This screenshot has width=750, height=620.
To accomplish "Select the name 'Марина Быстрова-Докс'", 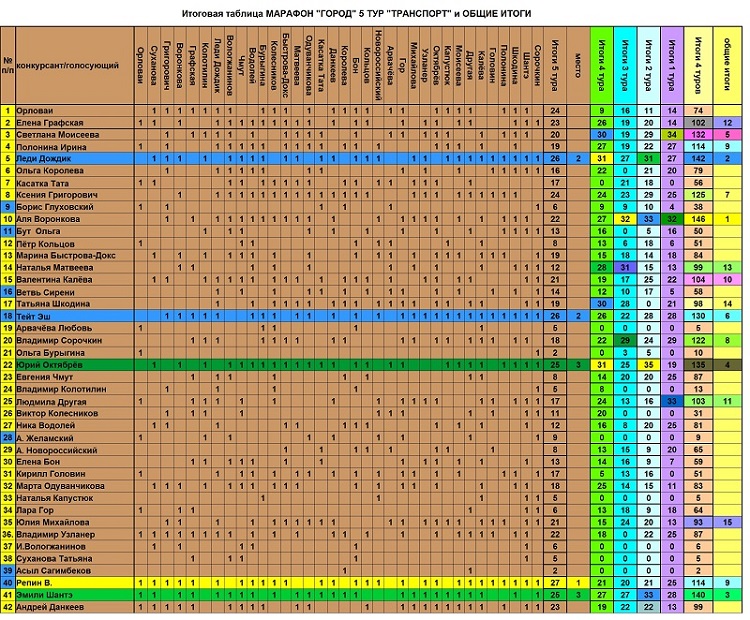I will click(66, 255).
